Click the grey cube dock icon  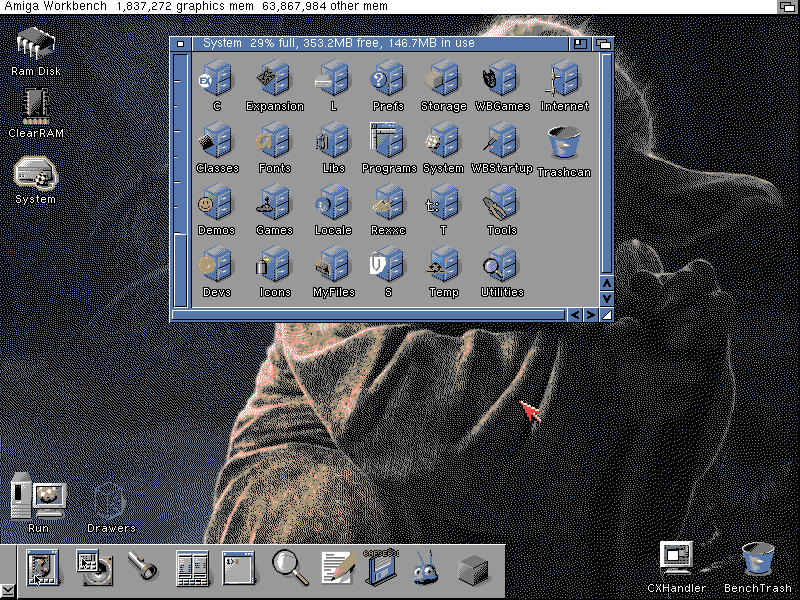473,569
